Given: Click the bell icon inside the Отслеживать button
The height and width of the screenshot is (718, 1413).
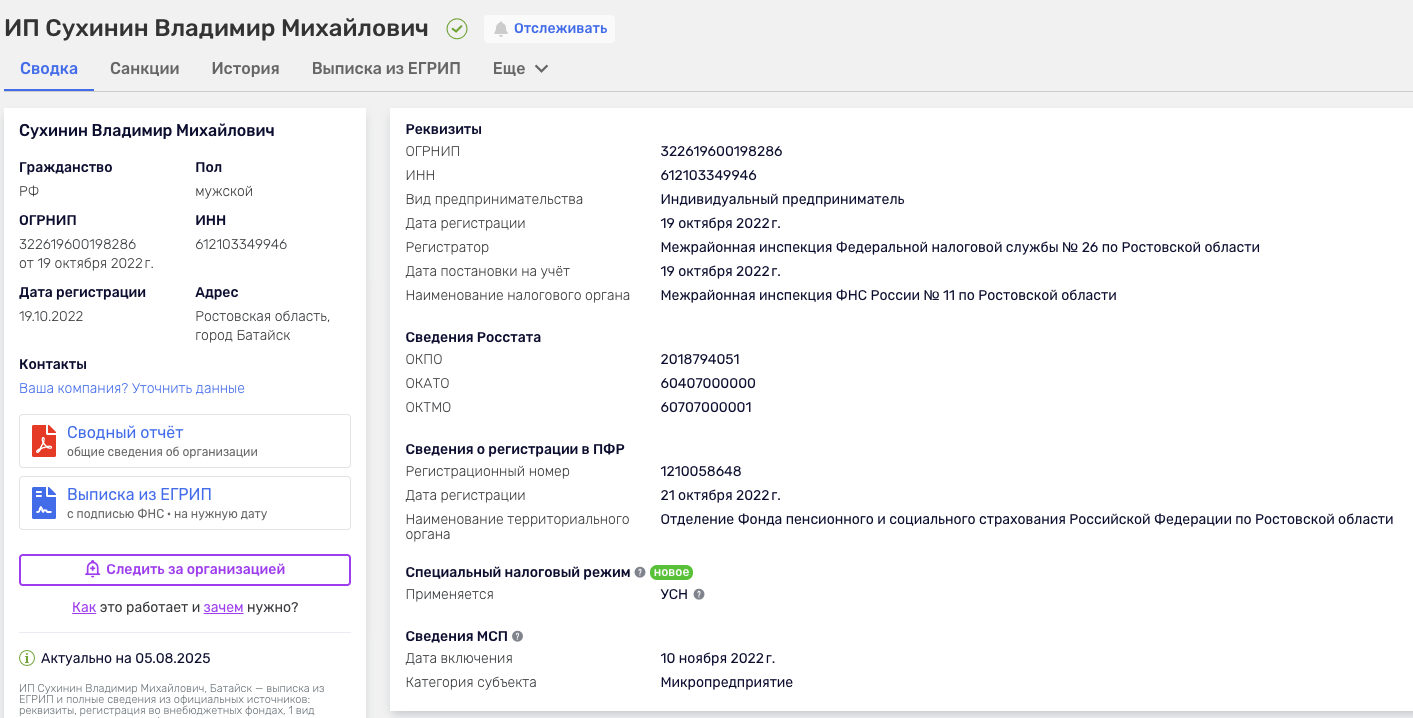Looking at the screenshot, I should (500, 28).
